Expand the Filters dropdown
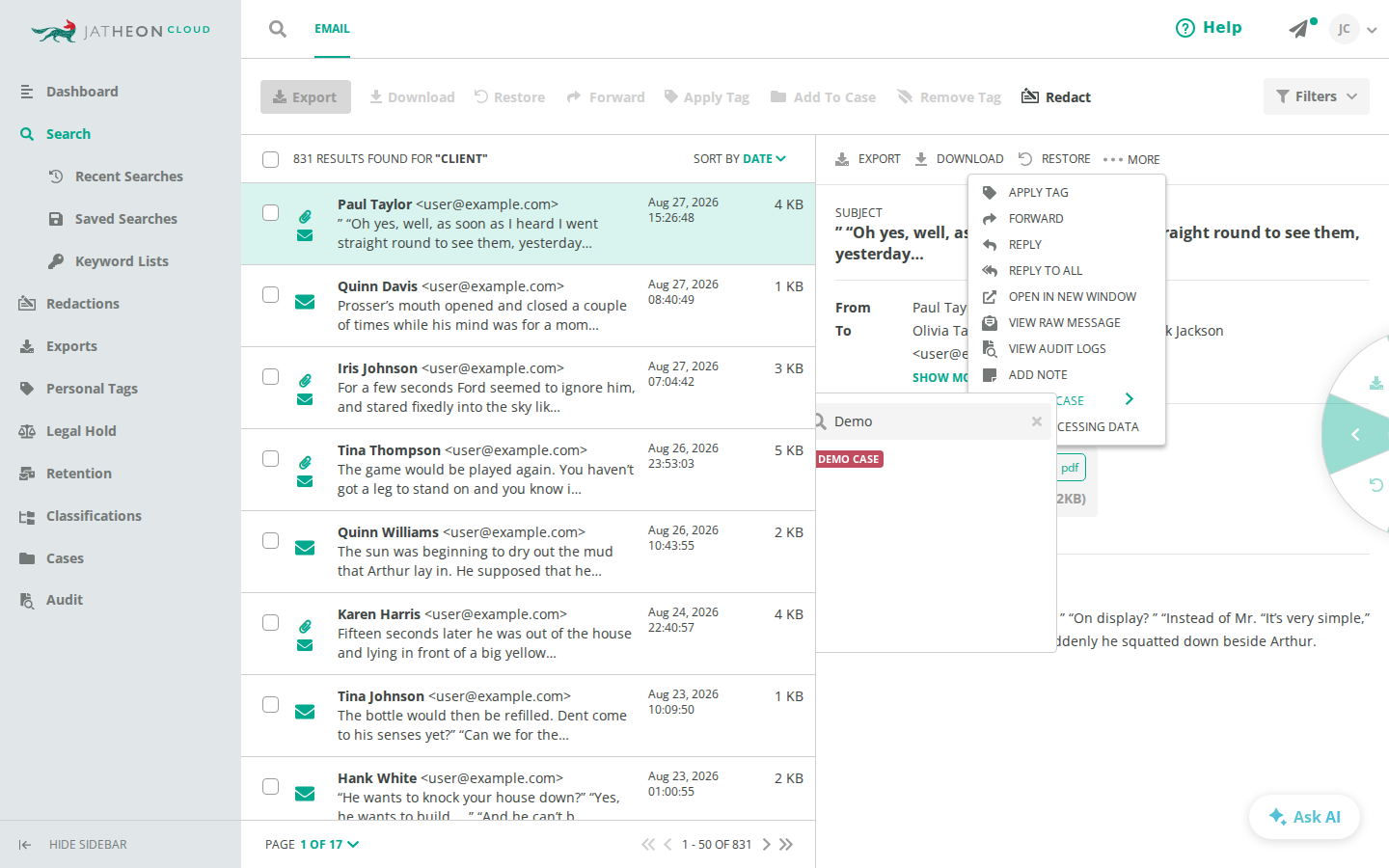This screenshot has width=1389, height=868. 1317,96
